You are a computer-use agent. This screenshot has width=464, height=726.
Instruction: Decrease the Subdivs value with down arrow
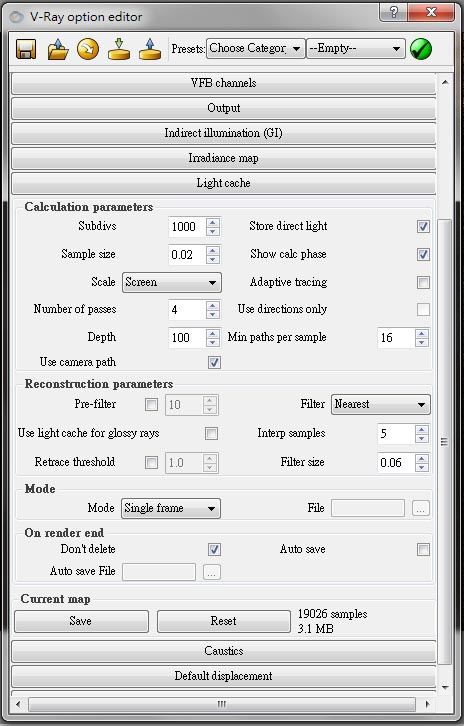pyautogui.click(x=213, y=231)
